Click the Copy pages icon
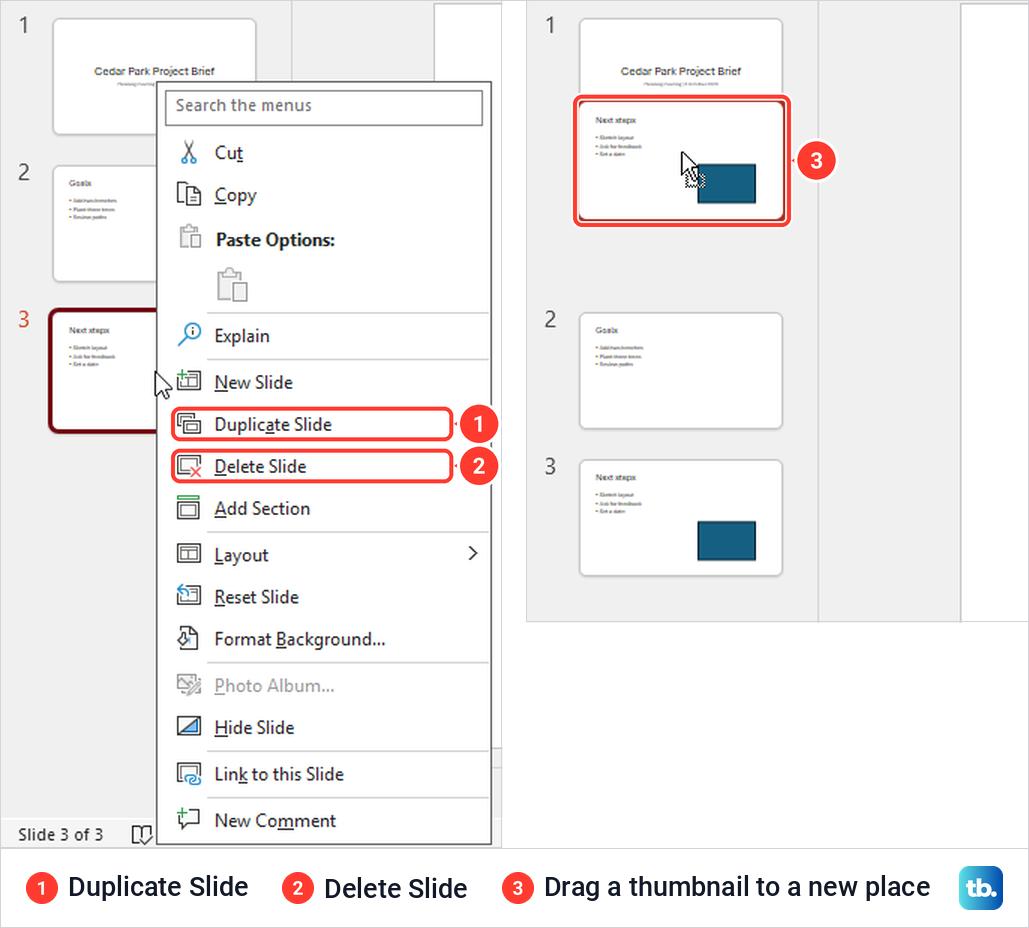The image size is (1029, 928). 188,194
